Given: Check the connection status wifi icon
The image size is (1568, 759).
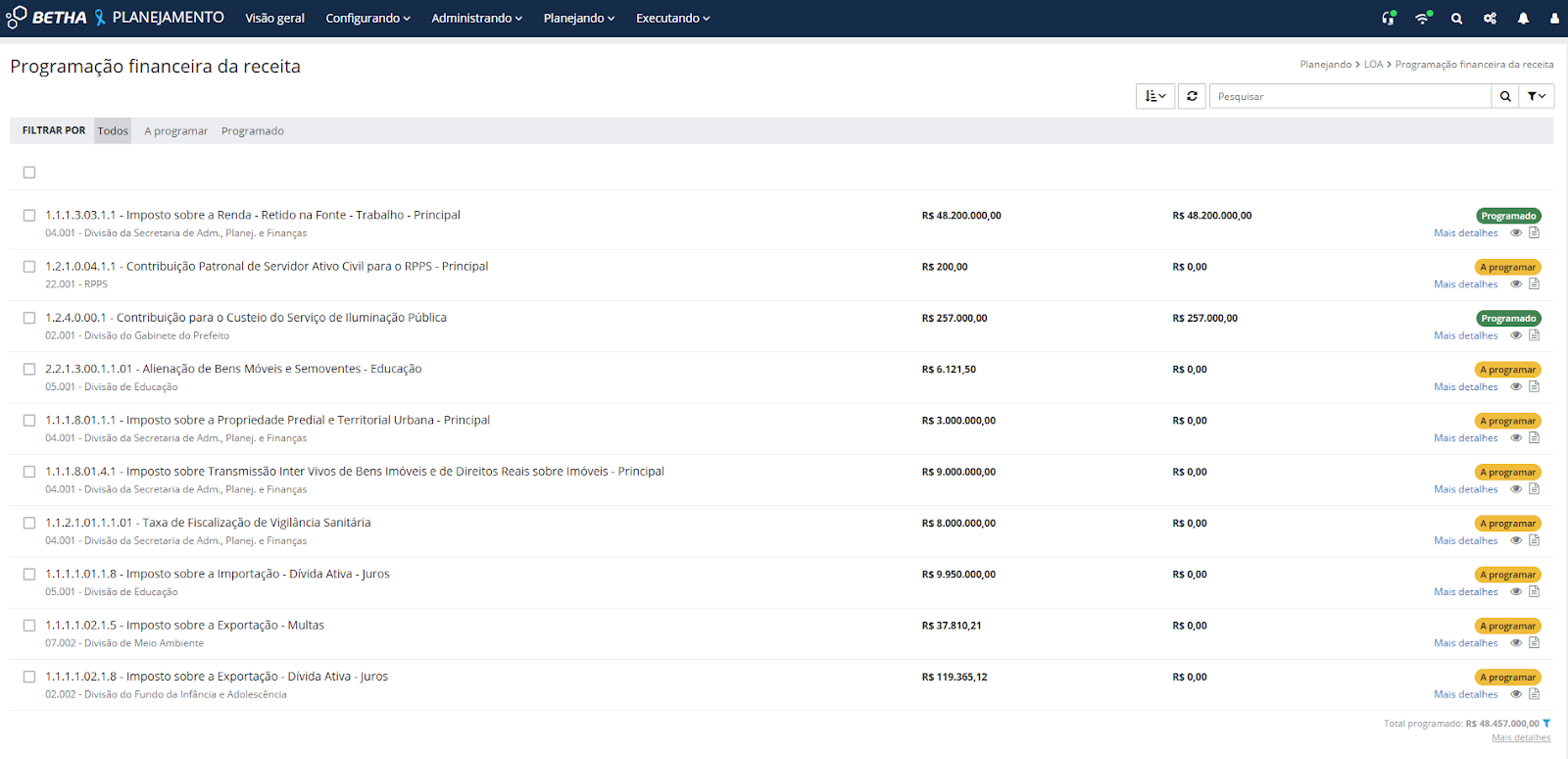Looking at the screenshot, I should tap(1423, 18).
